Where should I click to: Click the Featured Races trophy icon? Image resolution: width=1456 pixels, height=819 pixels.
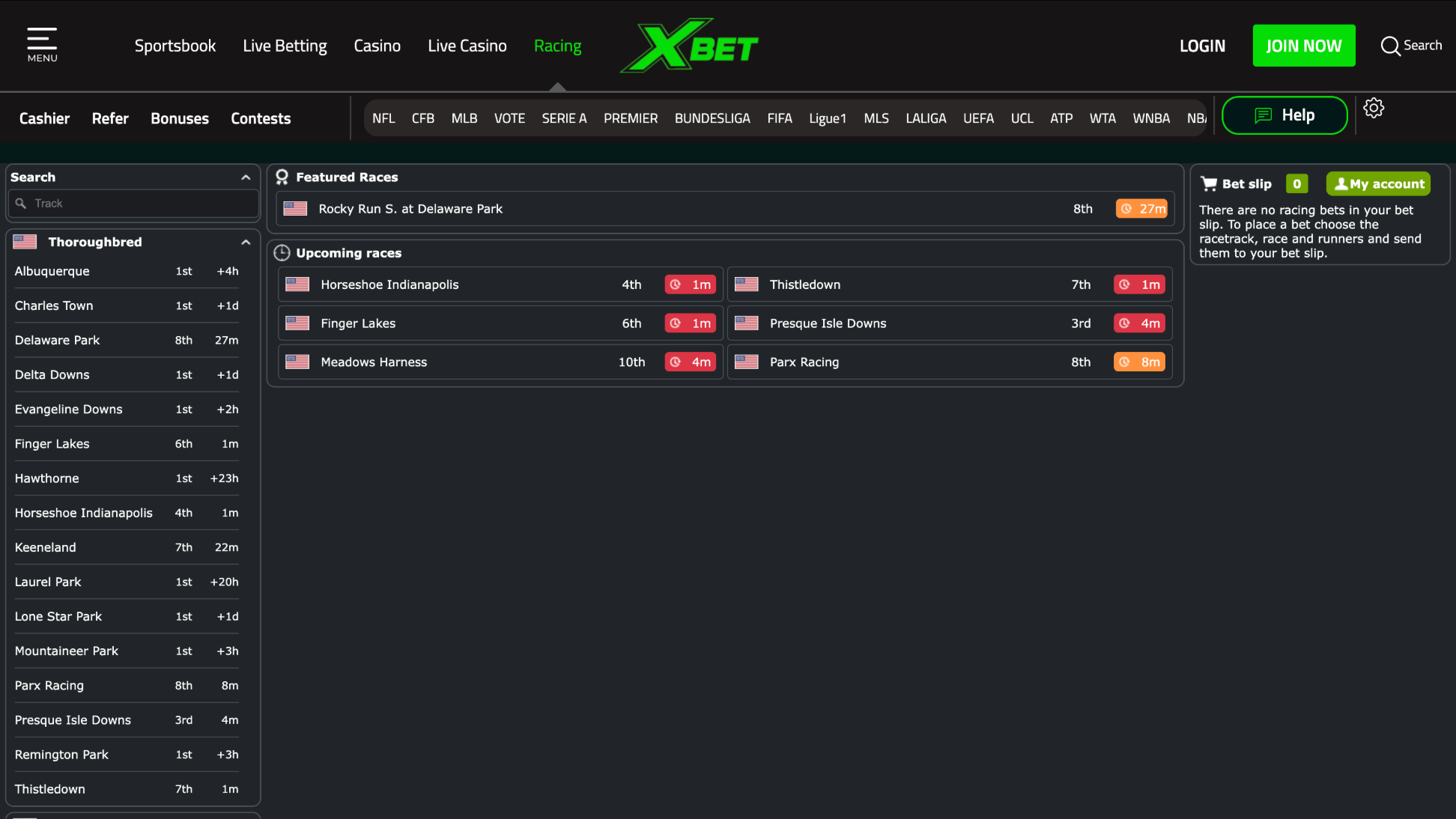pyautogui.click(x=282, y=177)
